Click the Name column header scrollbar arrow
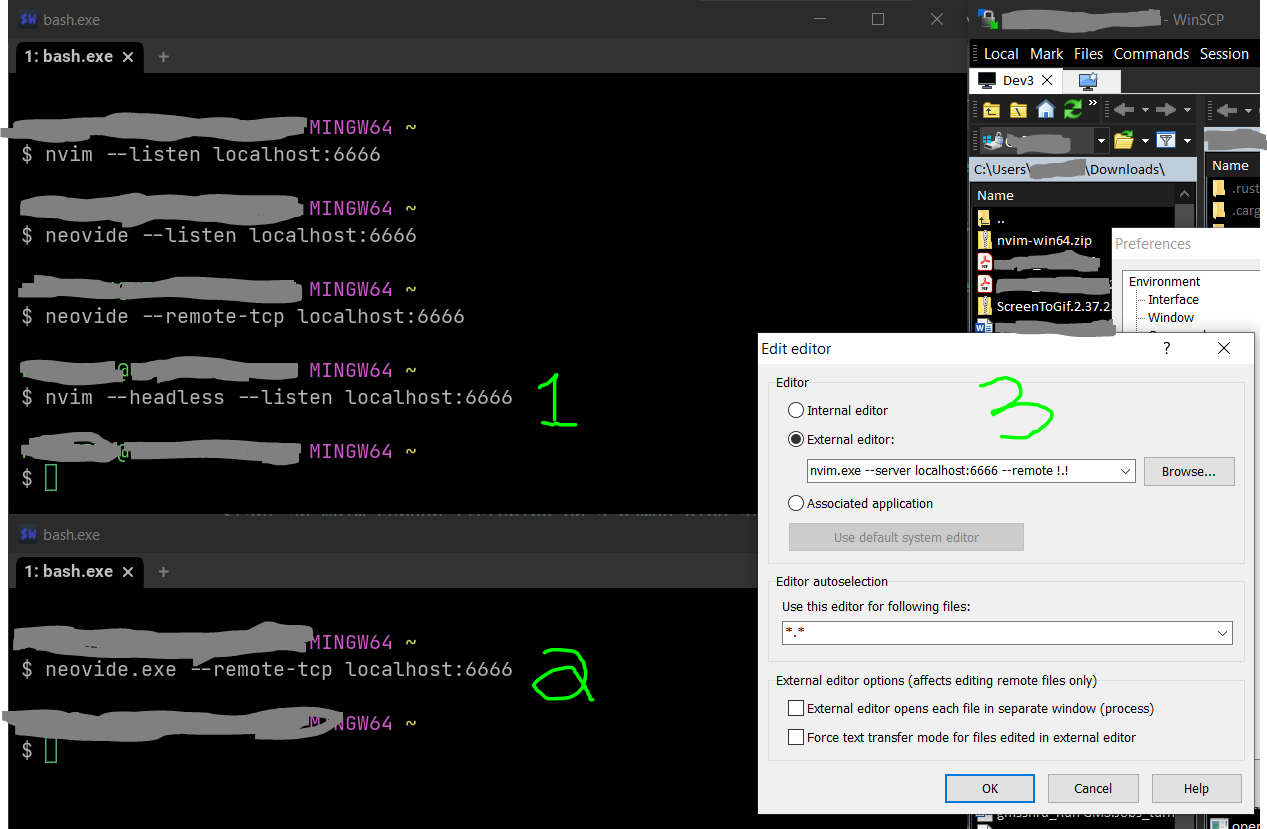The height and width of the screenshot is (829, 1267). pyautogui.click(x=1183, y=195)
